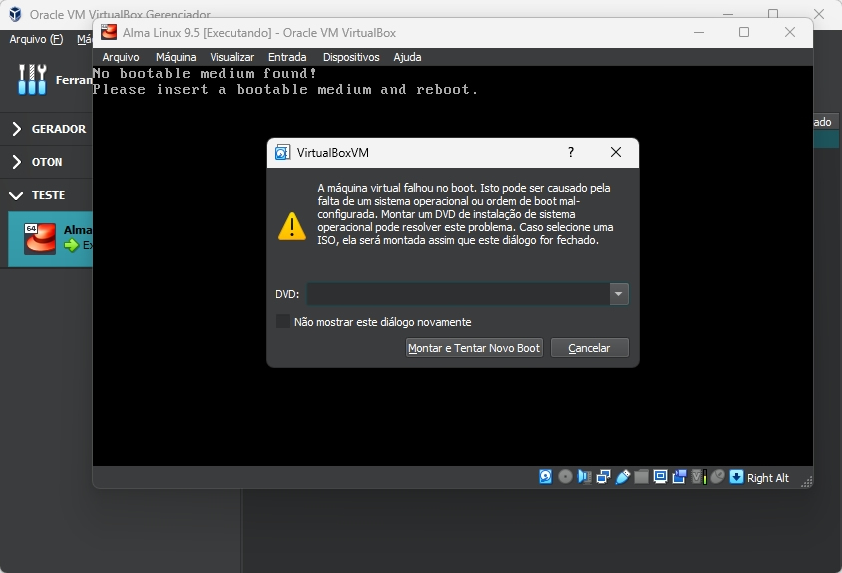Click the Cancelar button
842x573 pixels.
pyautogui.click(x=590, y=348)
